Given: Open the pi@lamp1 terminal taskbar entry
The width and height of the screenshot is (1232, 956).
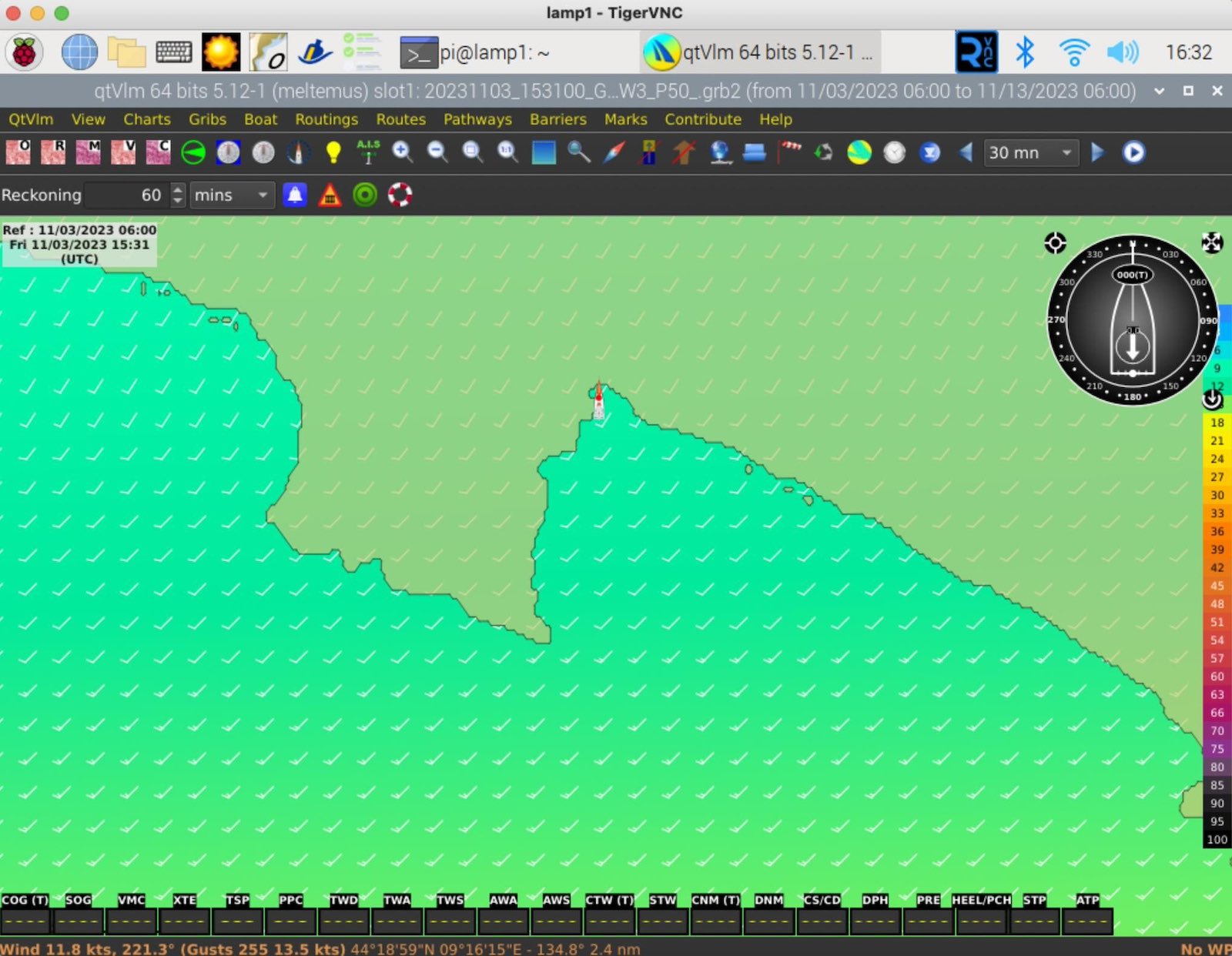Looking at the screenshot, I should [x=474, y=52].
